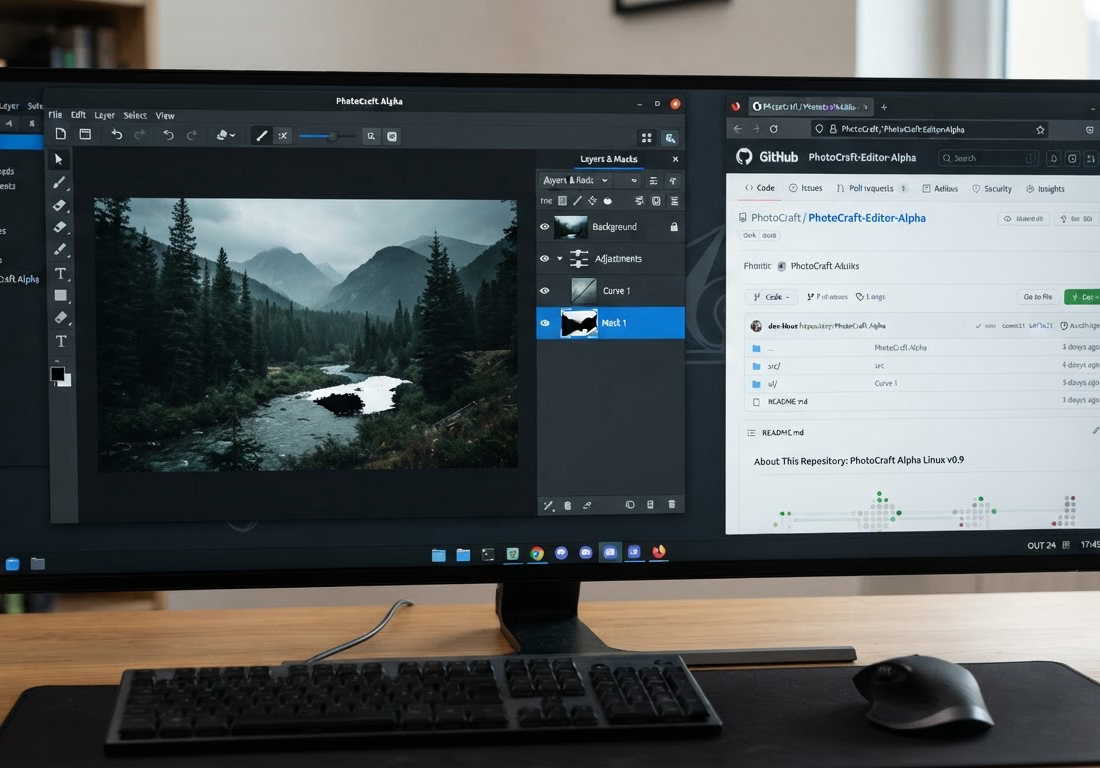Switch to the Insights tab on GitHub

click(x=1045, y=189)
